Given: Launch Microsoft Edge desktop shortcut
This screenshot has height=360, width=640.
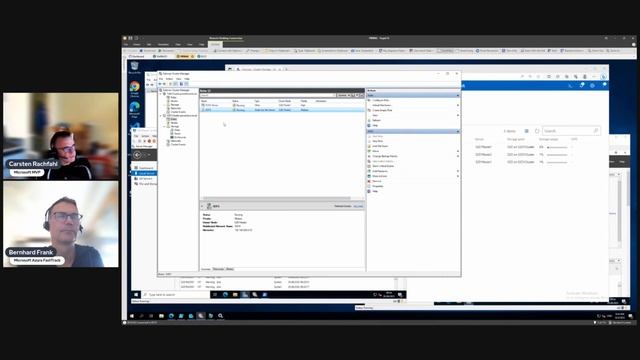Looking at the screenshot, I should [135, 109].
